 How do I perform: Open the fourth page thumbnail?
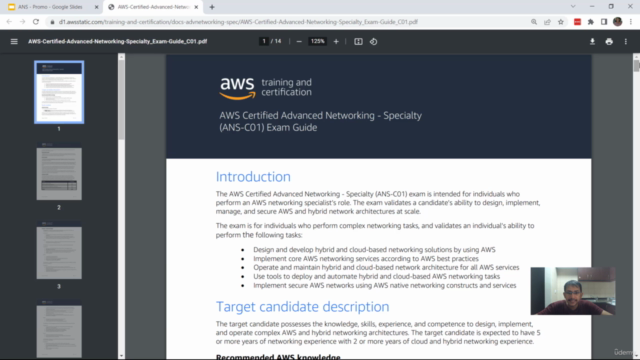click(59, 329)
